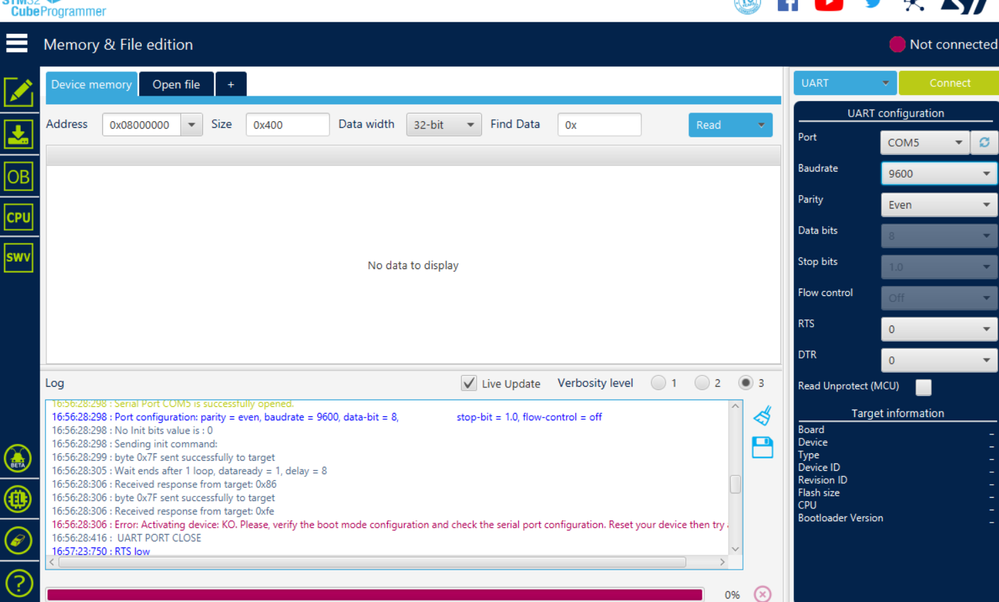
Task: Select verbosity level 3
Action: point(745,382)
